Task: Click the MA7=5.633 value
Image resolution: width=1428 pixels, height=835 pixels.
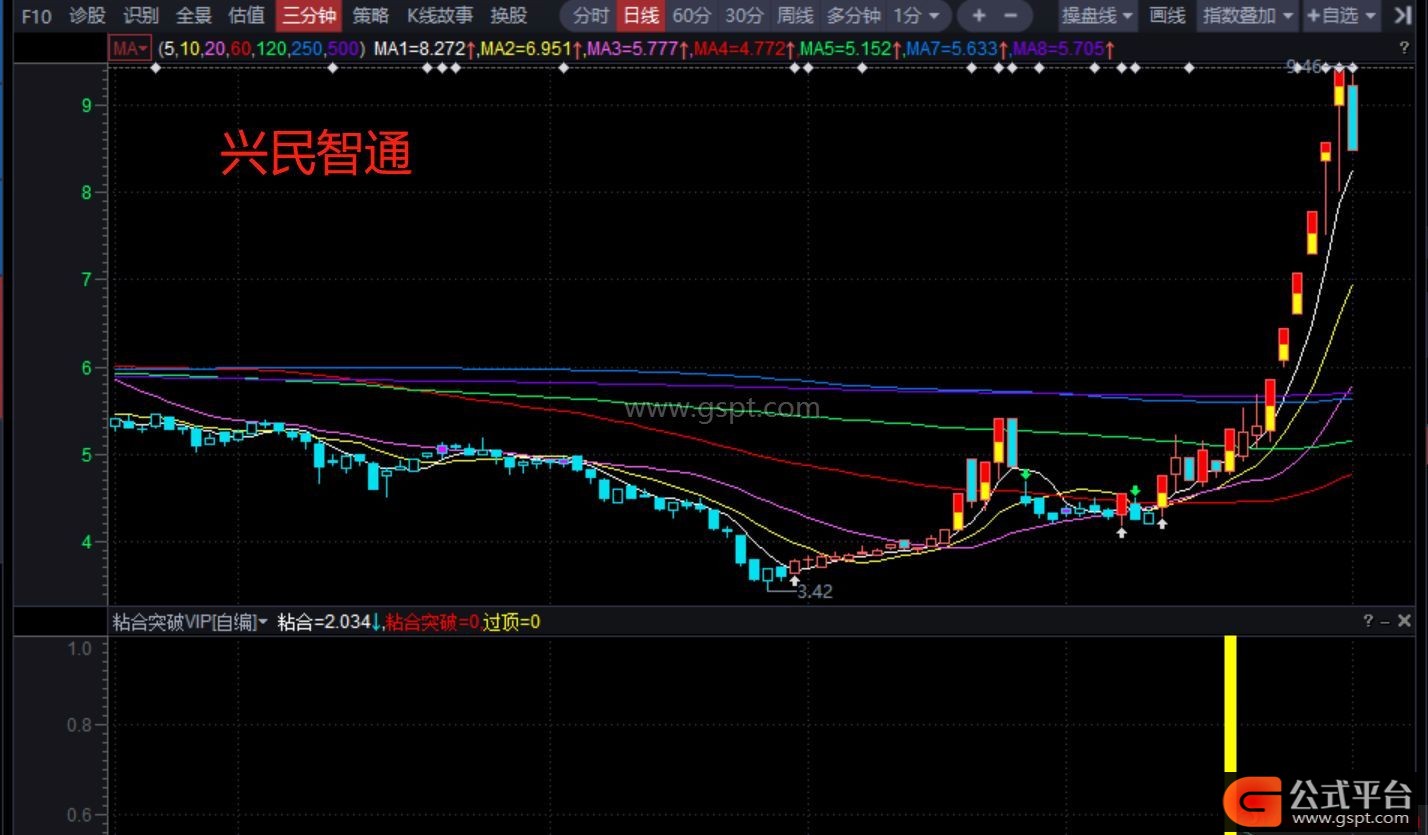Action: click(x=956, y=48)
